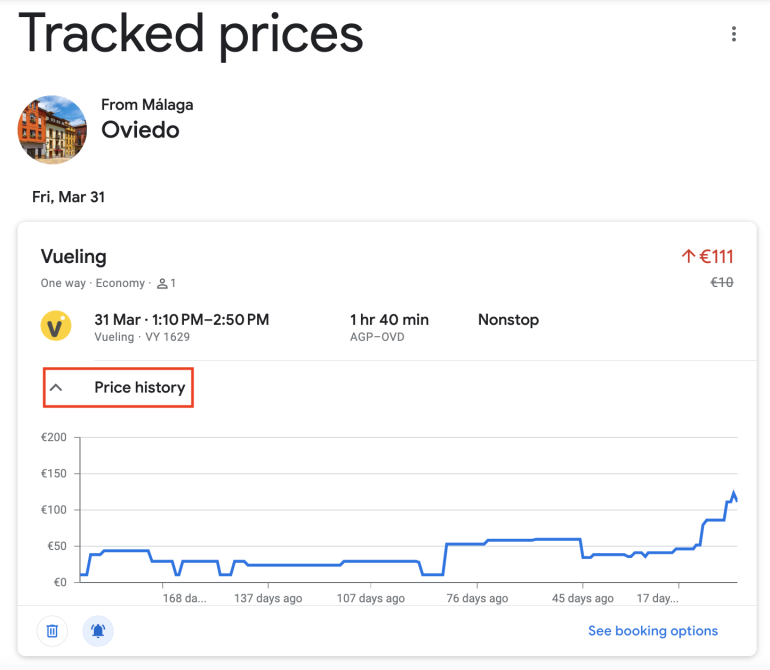Open the three-dot more options menu

[734, 35]
